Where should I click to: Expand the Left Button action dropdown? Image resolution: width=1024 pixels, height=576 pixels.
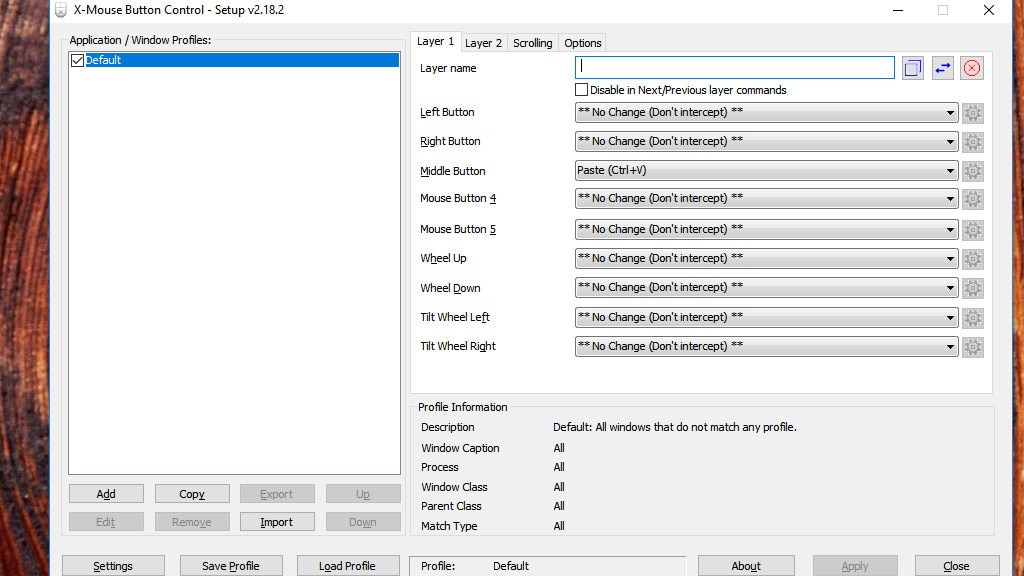(x=766, y=112)
